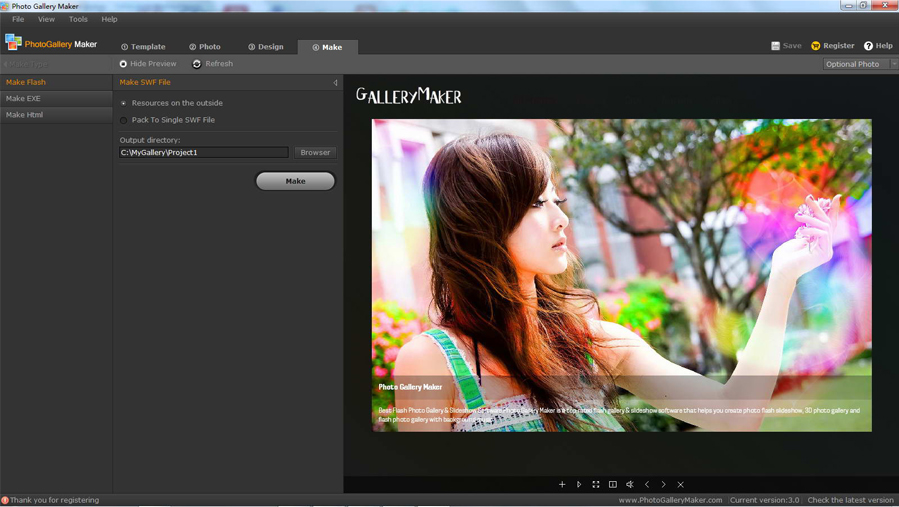
Task: Click Check the latest version link
Action: [x=851, y=500]
